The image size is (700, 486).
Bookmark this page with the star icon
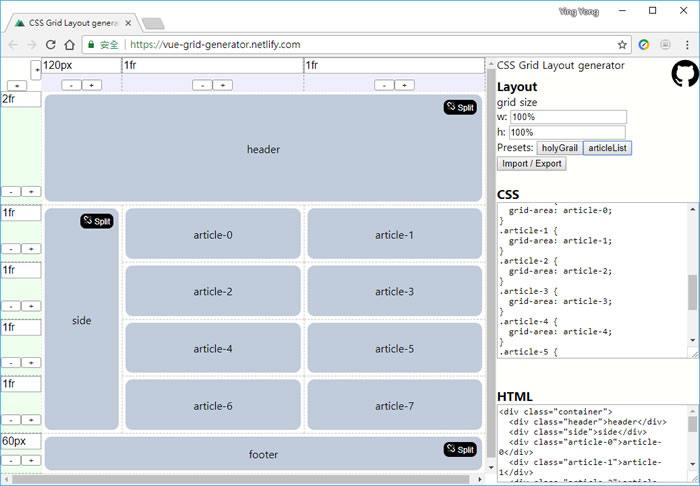point(622,45)
